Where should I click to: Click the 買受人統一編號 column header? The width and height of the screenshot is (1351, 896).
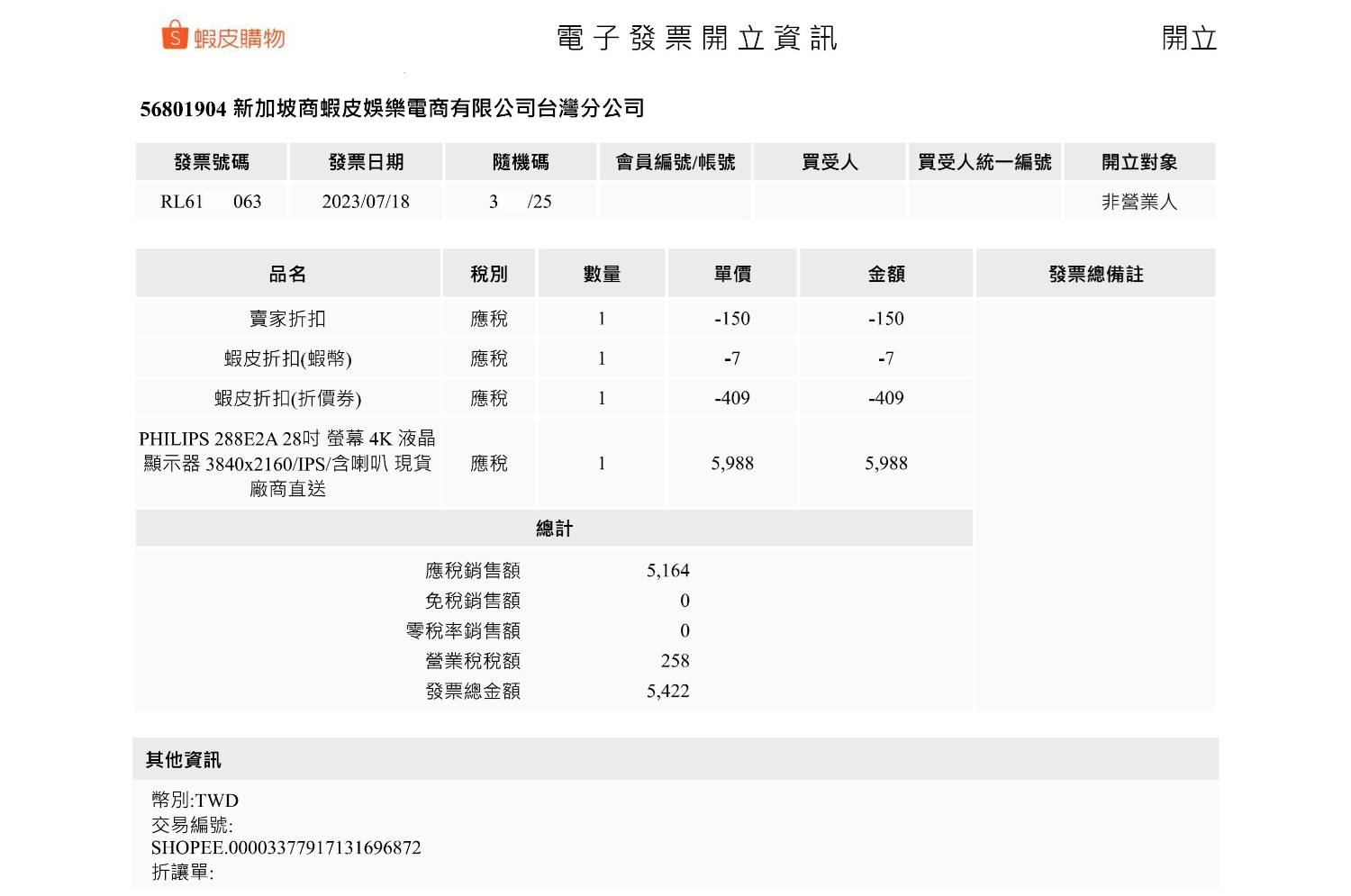pyautogui.click(x=984, y=162)
